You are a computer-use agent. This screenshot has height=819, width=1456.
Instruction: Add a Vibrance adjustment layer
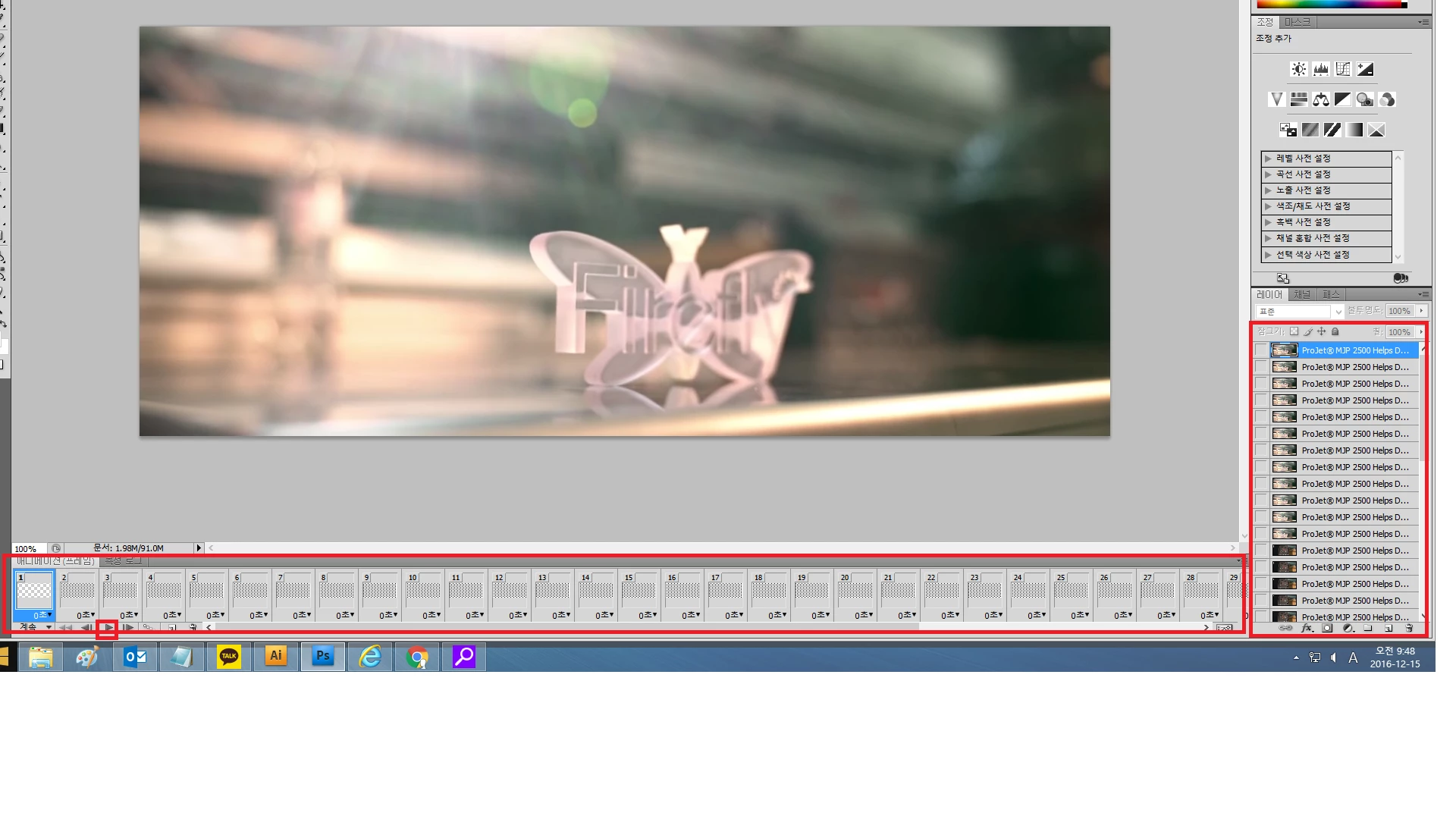(1277, 99)
